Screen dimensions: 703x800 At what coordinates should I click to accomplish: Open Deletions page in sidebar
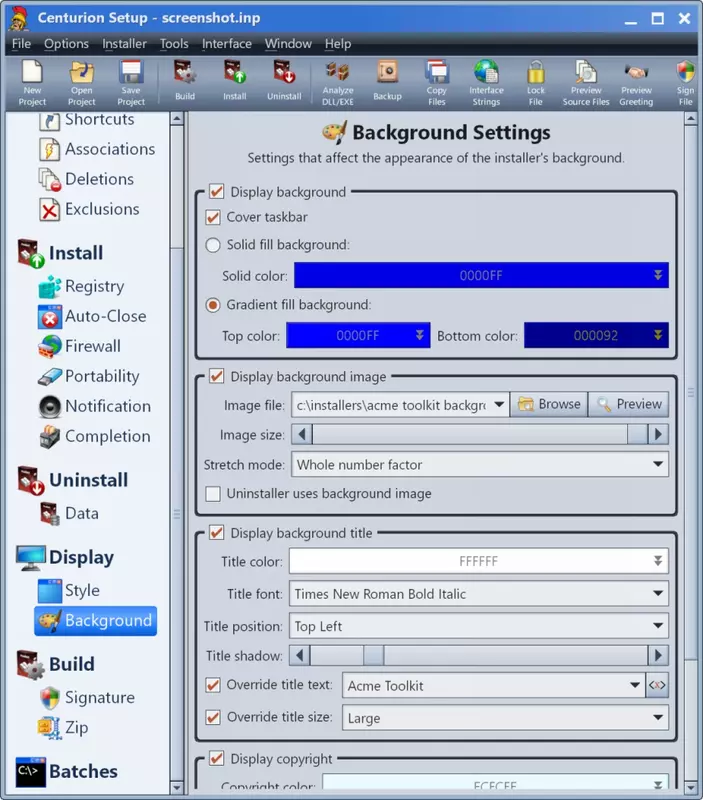pyautogui.click(x=86, y=179)
